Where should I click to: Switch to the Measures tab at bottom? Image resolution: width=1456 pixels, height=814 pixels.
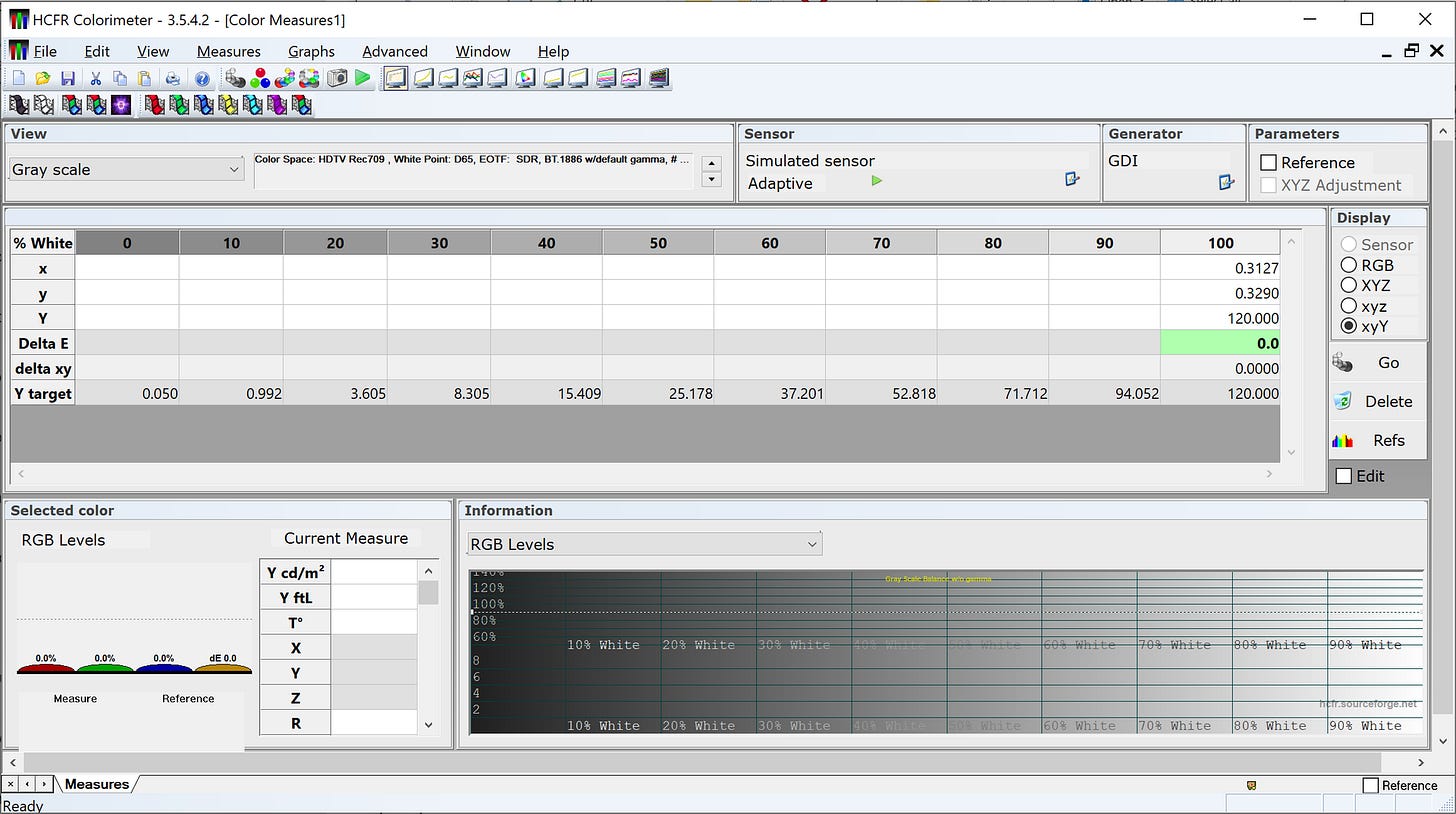(97, 784)
